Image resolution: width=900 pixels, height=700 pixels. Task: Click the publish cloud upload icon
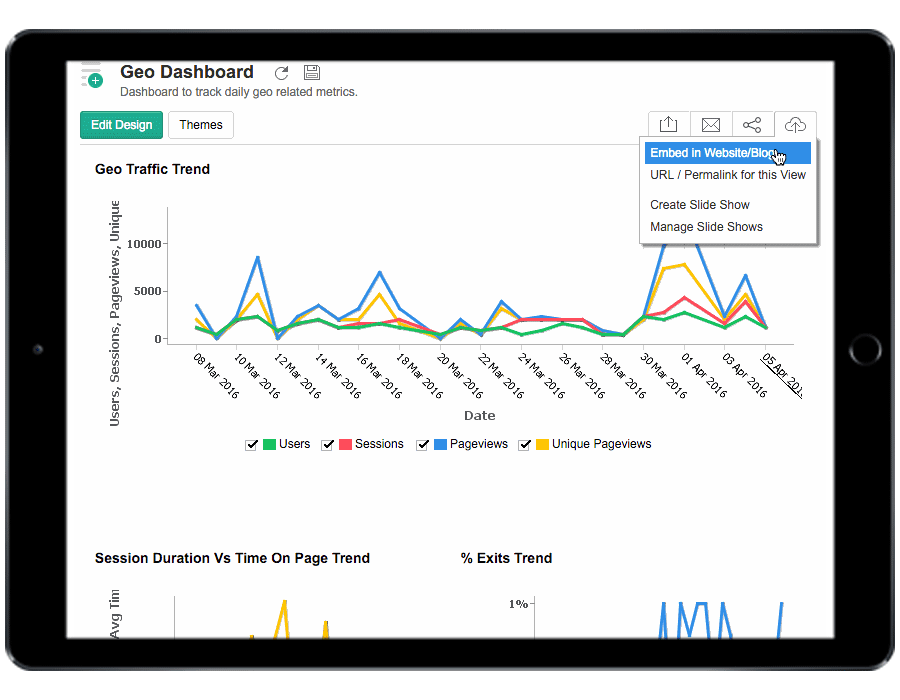point(795,125)
